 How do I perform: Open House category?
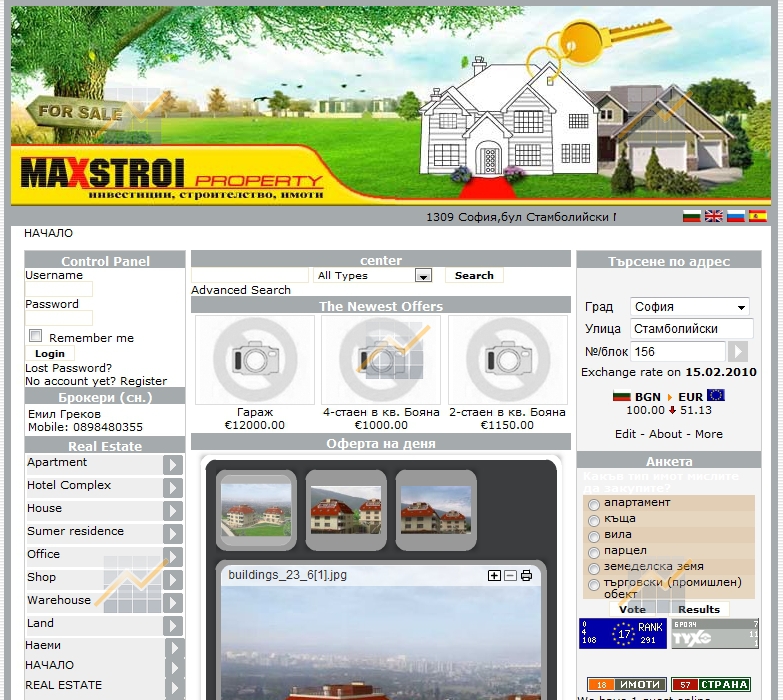point(44,508)
